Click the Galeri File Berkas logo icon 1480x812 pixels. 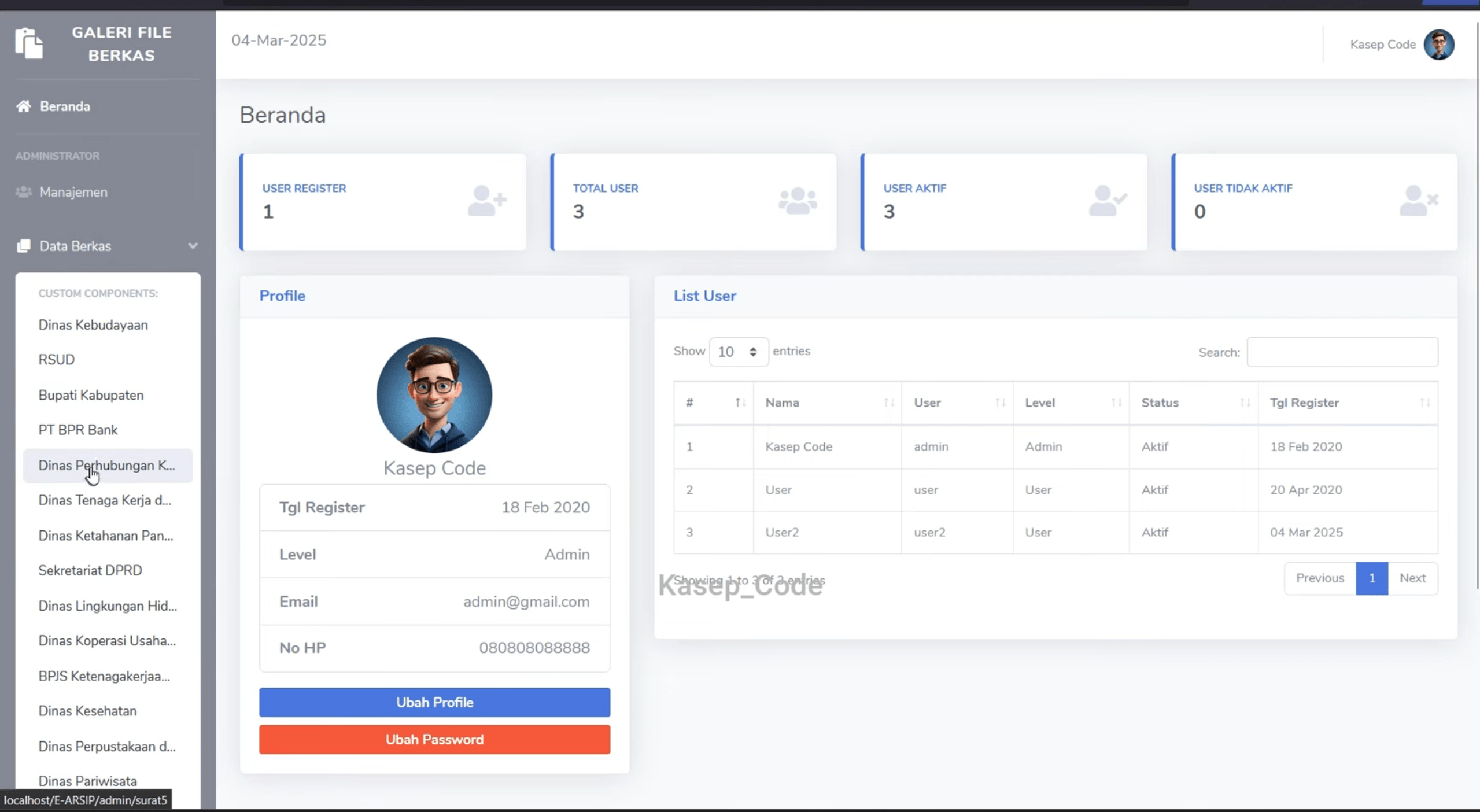pyautogui.click(x=29, y=43)
